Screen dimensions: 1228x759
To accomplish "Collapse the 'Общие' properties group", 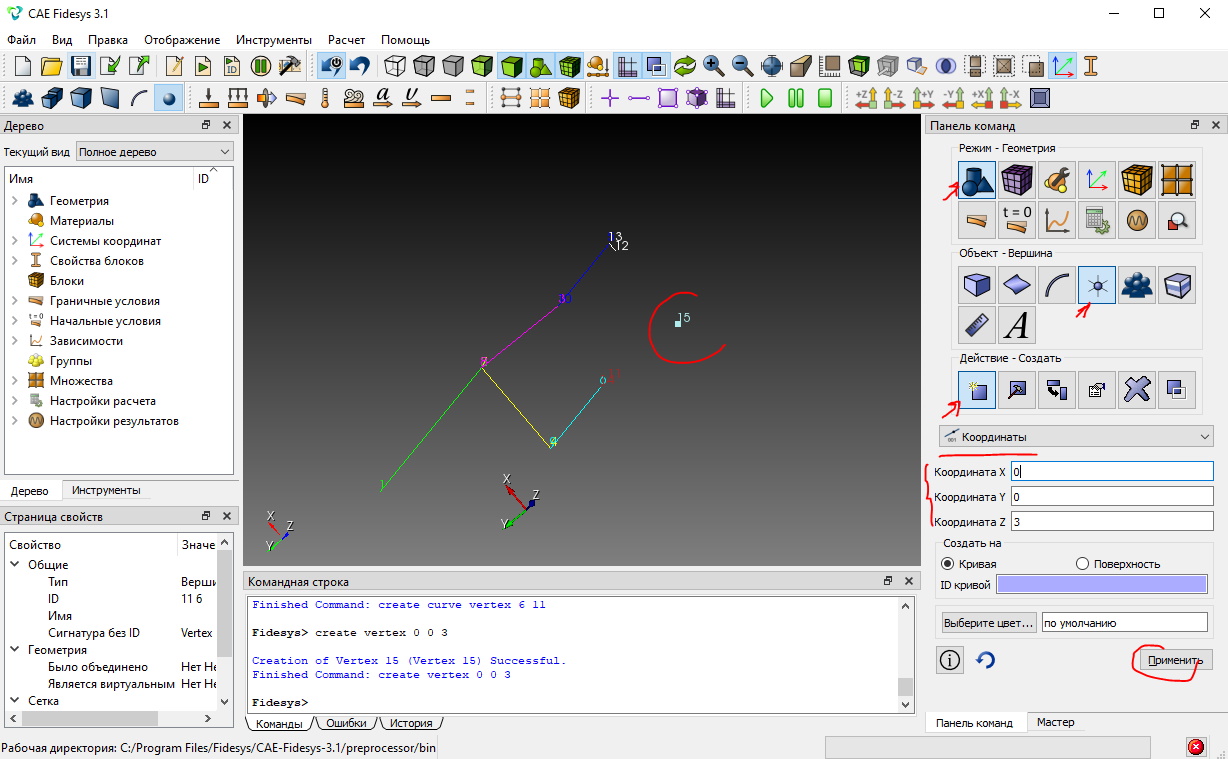I will [15, 565].
